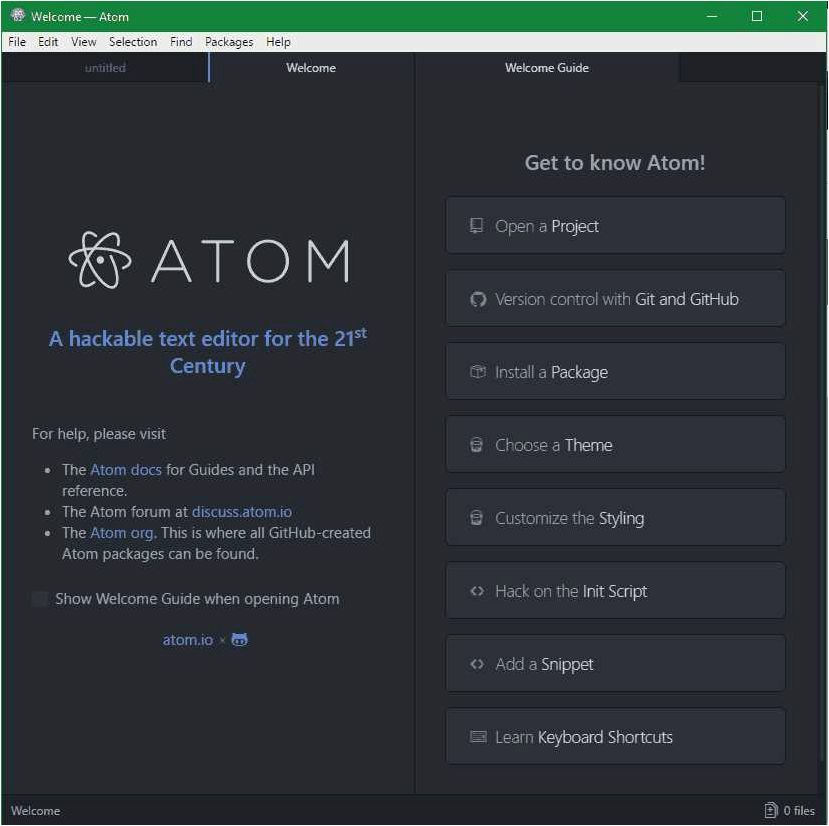Toggle Show Welcome Guide when opening Atom checkbox
Image resolution: width=829 pixels, height=826 pixels.
pos(40,599)
